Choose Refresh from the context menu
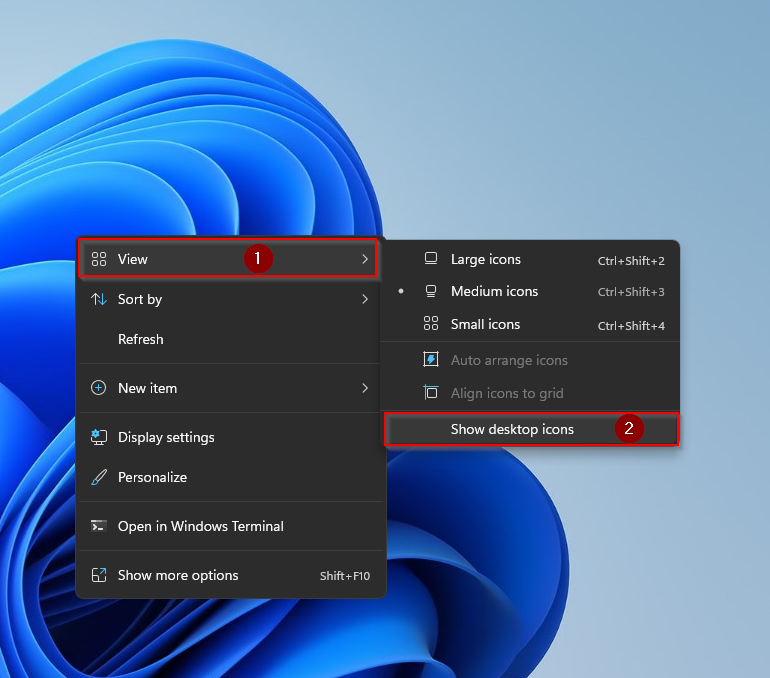Image resolution: width=770 pixels, height=678 pixels. point(140,339)
